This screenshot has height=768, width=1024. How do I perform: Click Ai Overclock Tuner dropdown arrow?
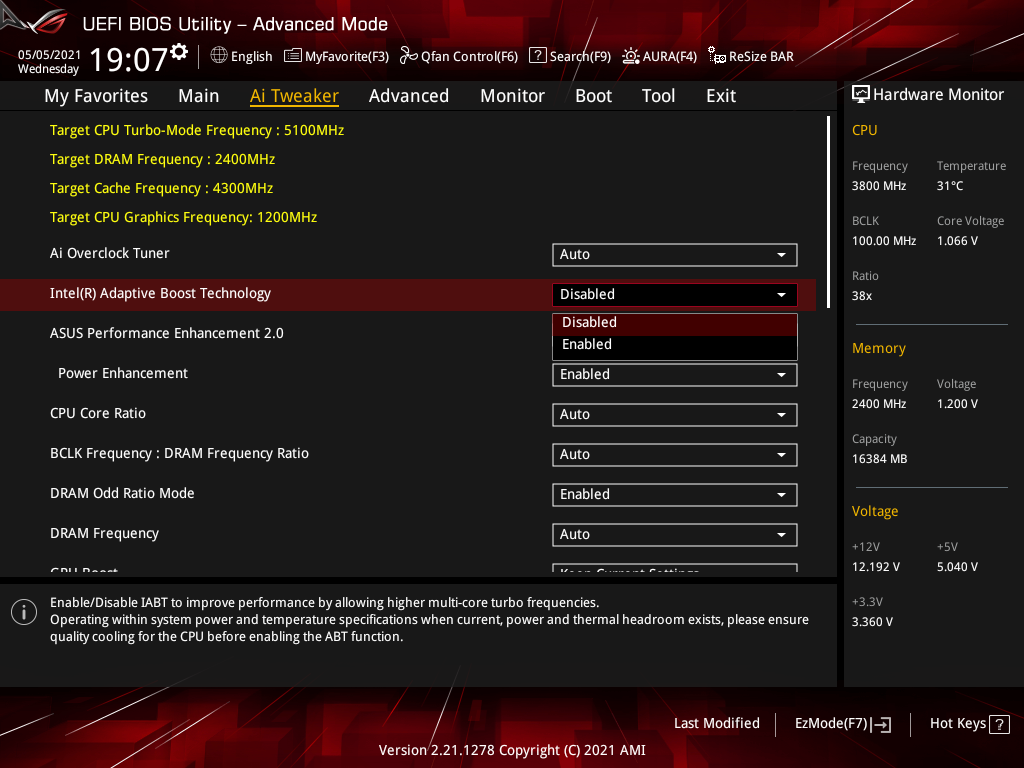click(781, 255)
